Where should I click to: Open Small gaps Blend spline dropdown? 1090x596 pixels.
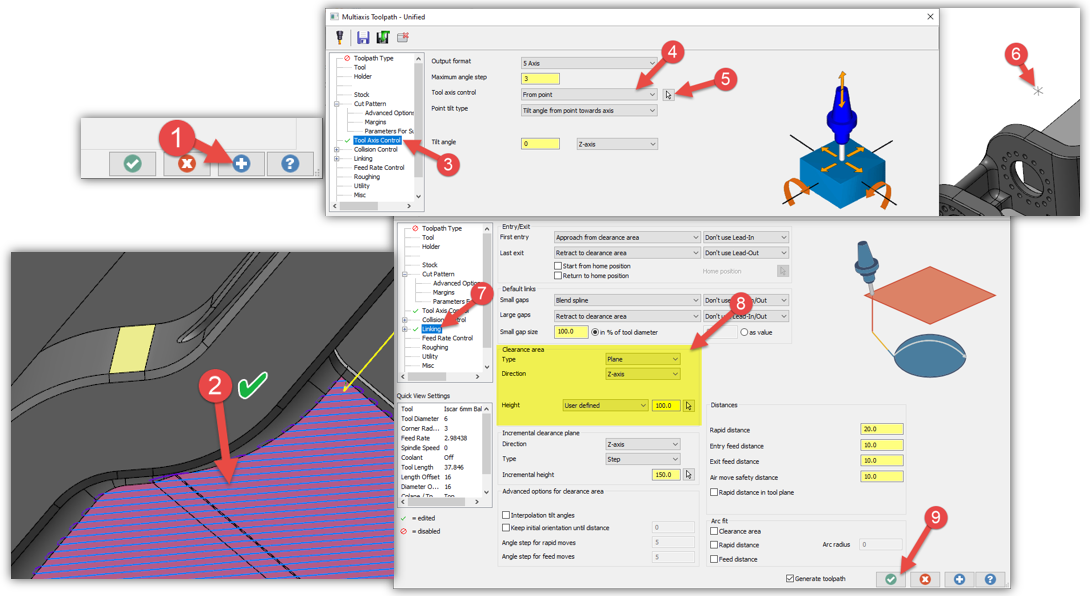627,300
